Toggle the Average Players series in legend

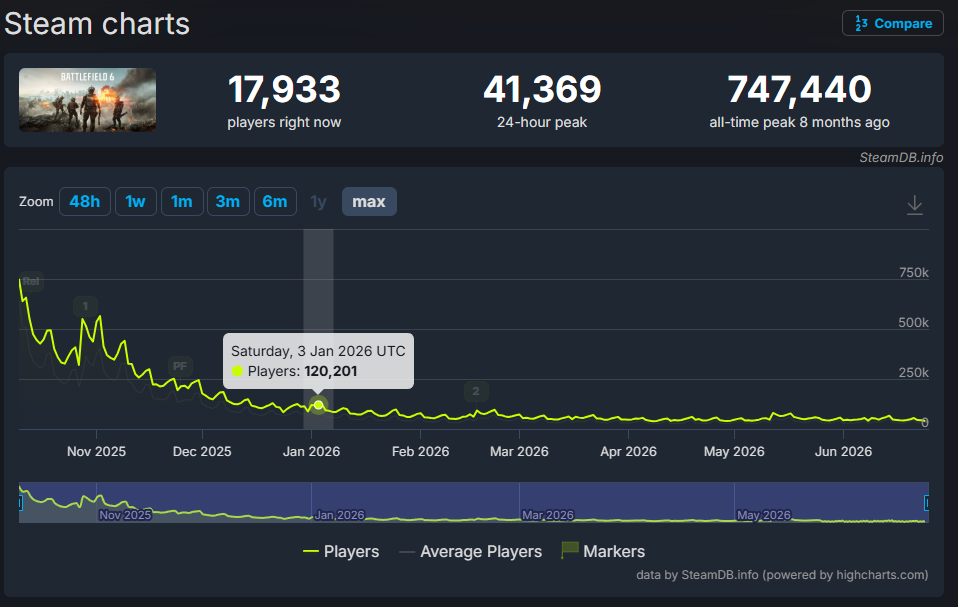[470, 551]
